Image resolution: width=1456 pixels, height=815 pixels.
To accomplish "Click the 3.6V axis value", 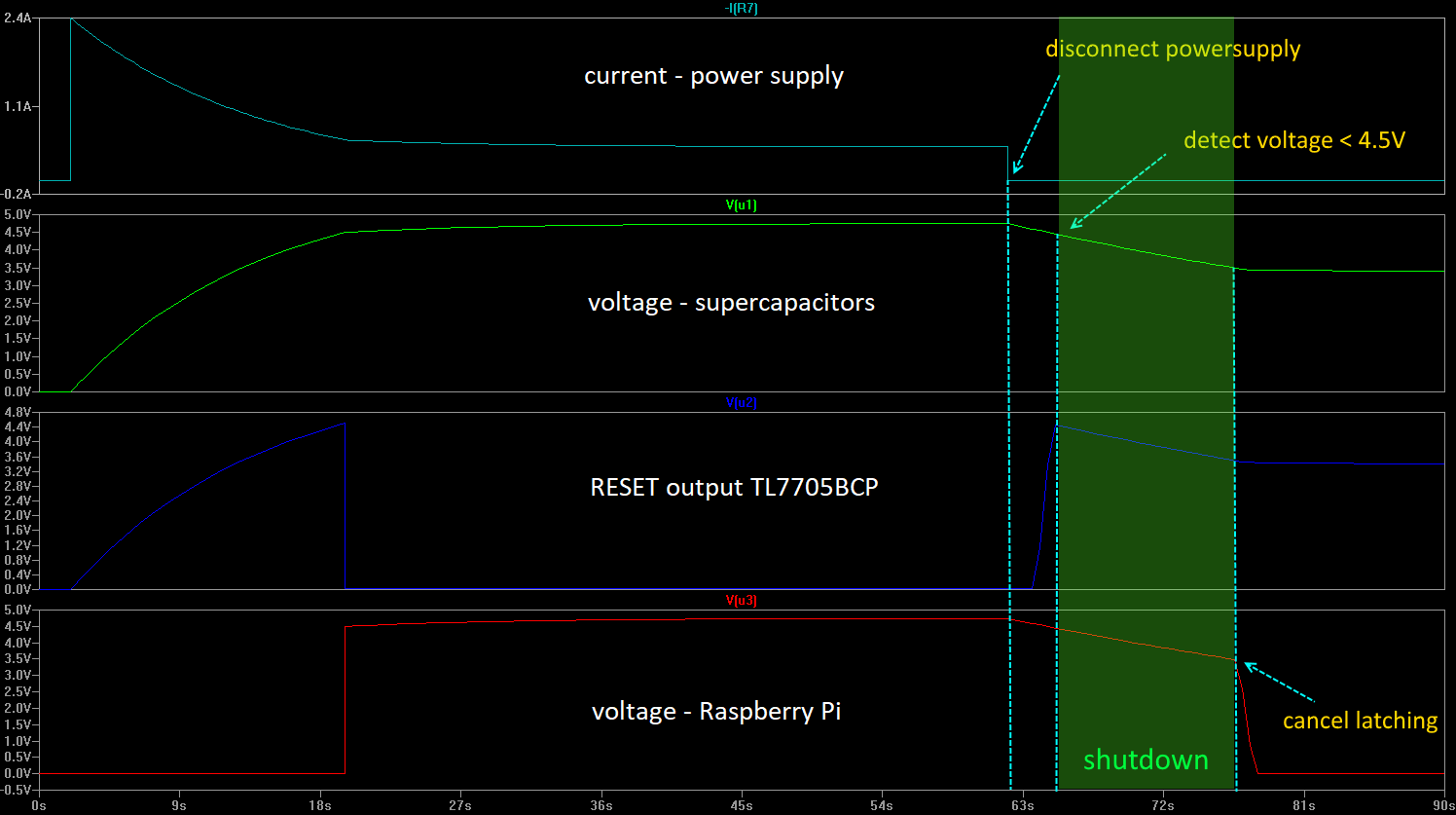I will [x=18, y=457].
